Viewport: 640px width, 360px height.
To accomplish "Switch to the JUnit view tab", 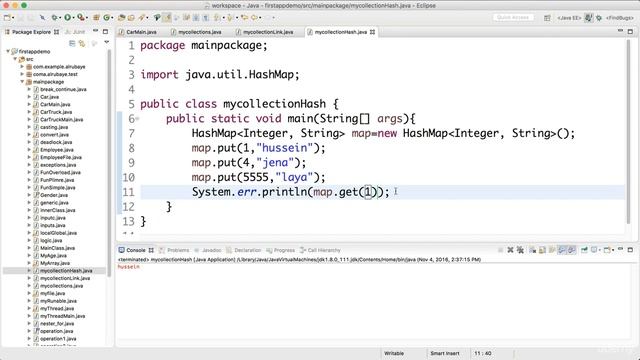I will coord(76,31).
